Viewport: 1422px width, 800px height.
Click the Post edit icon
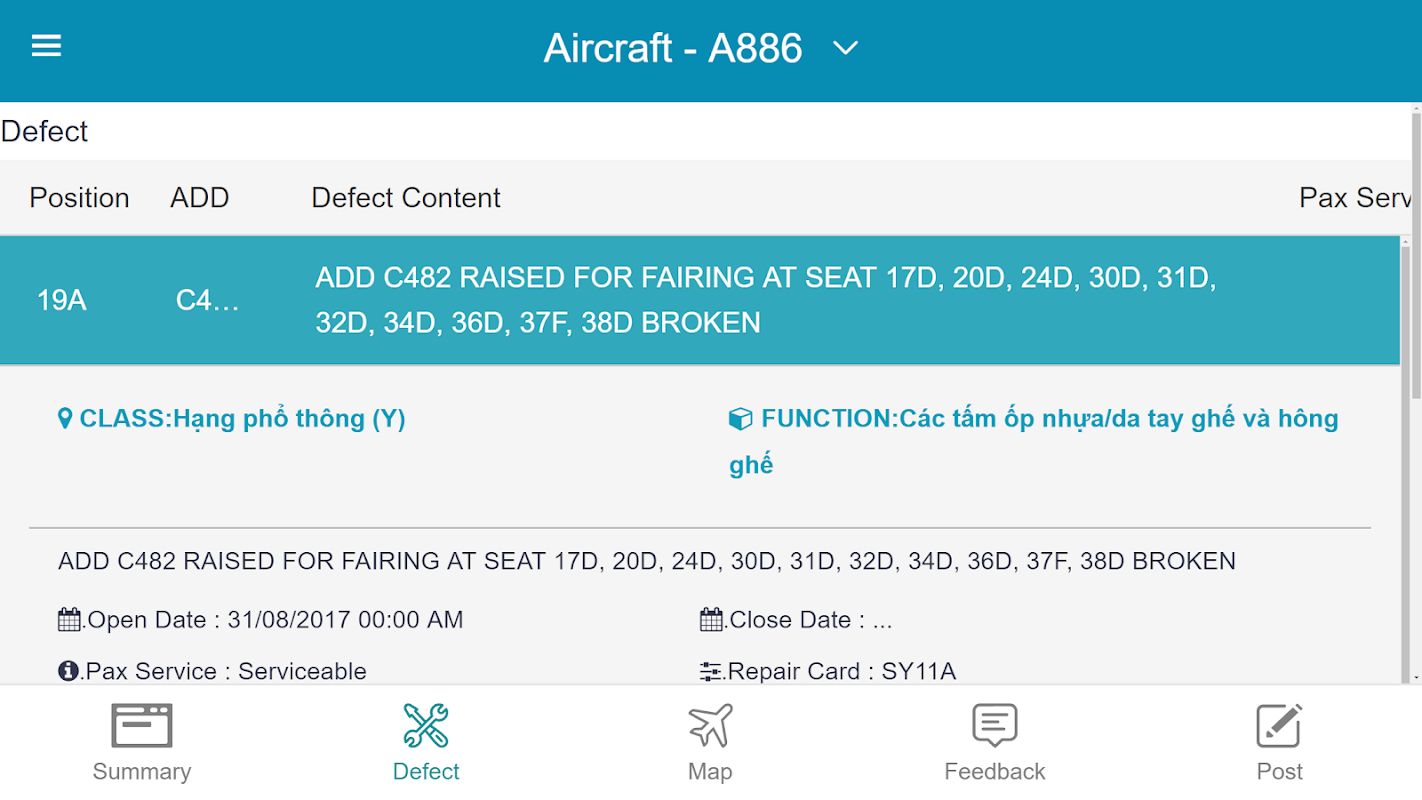(x=1279, y=726)
